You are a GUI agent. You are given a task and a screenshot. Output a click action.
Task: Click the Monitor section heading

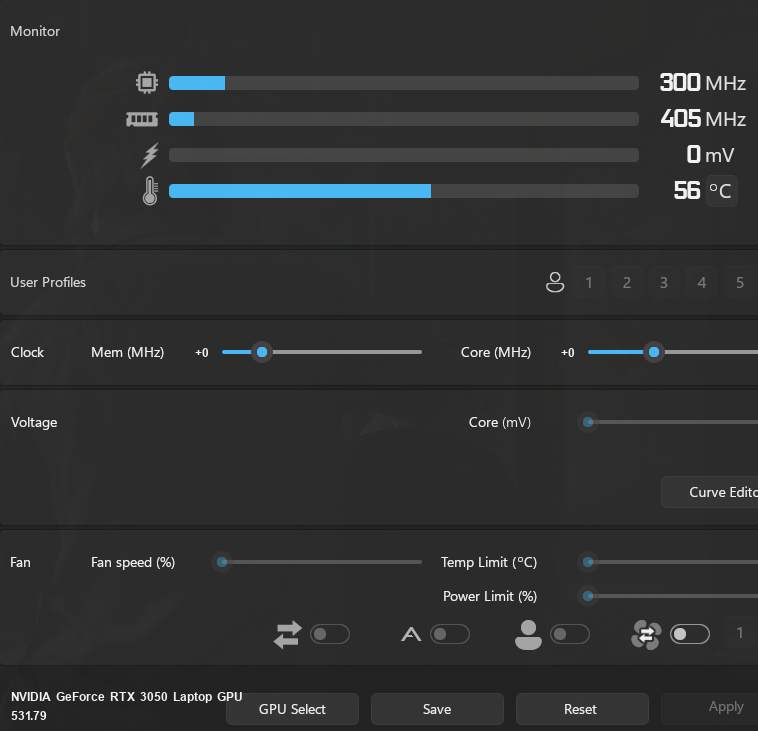coord(35,31)
